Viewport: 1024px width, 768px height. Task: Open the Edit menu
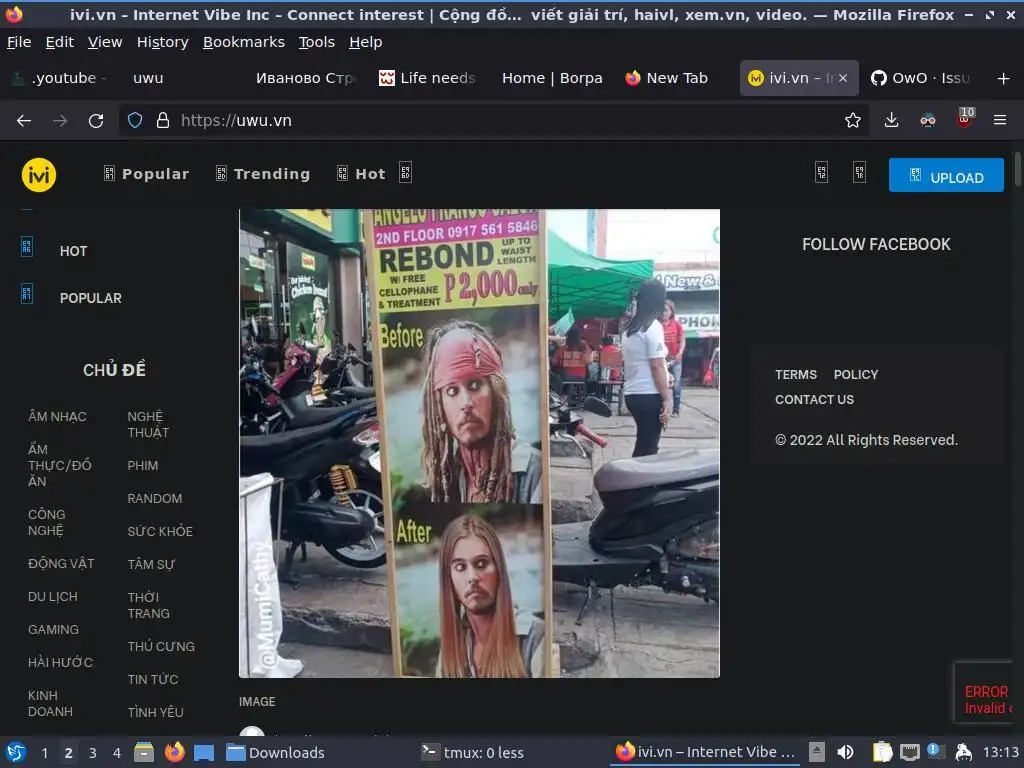(x=59, y=42)
